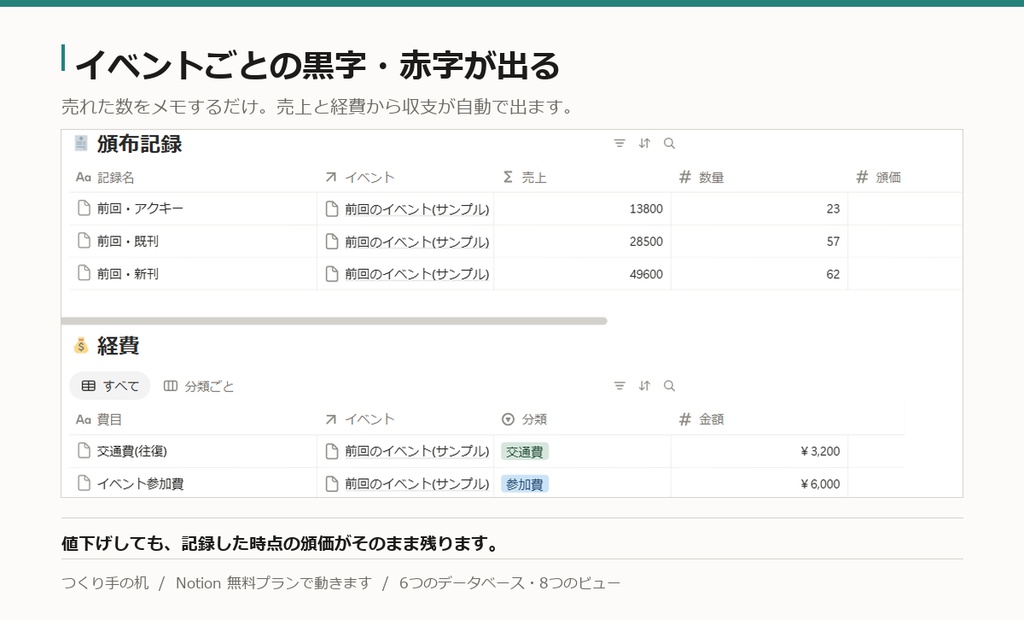1024x620 pixels.
Task: Click hash icon on 金額 column
Action: point(685,419)
